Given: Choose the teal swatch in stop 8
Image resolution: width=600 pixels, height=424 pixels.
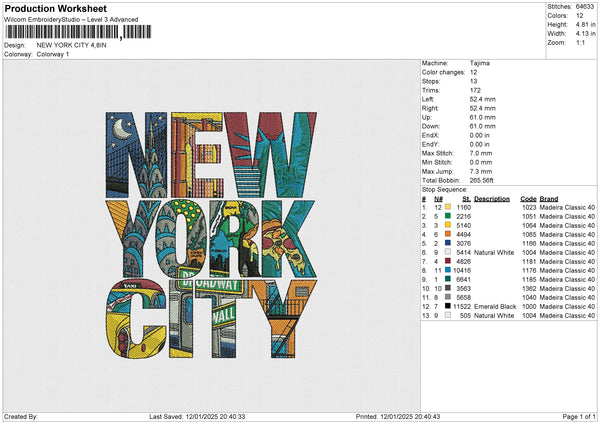Looking at the screenshot, I should 448,270.
